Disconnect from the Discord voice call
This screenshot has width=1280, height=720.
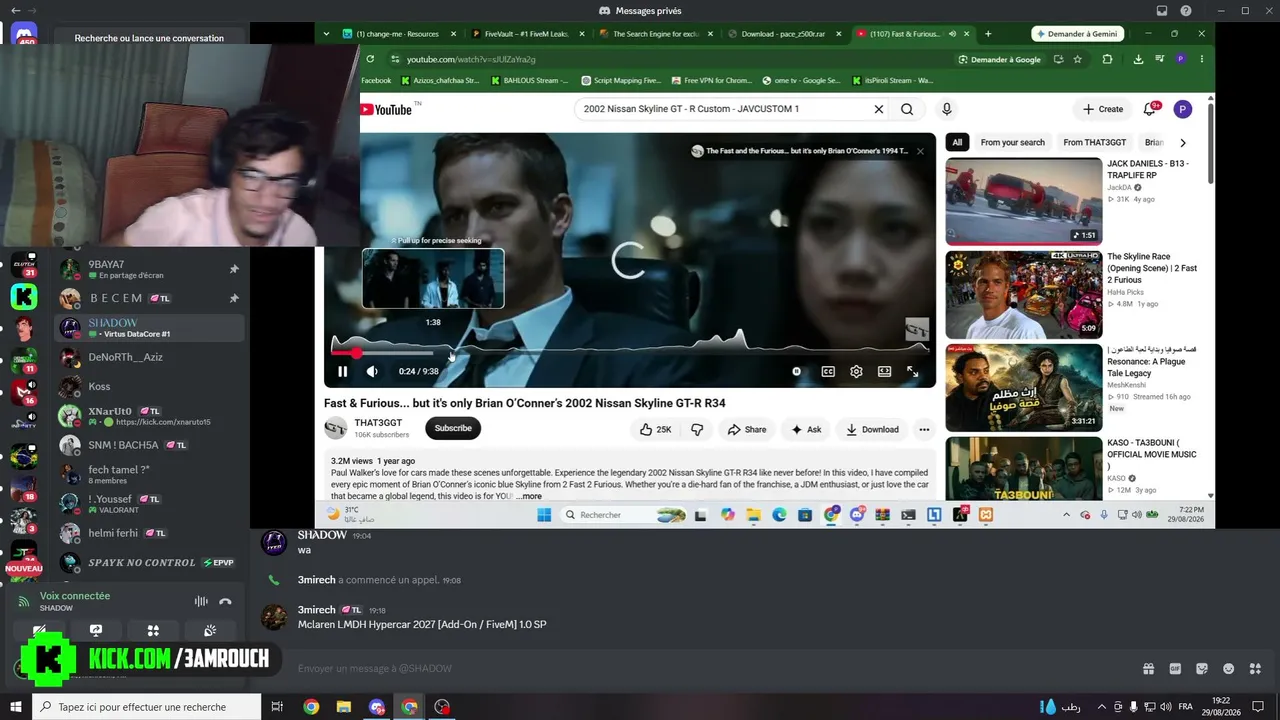[x=225, y=601]
